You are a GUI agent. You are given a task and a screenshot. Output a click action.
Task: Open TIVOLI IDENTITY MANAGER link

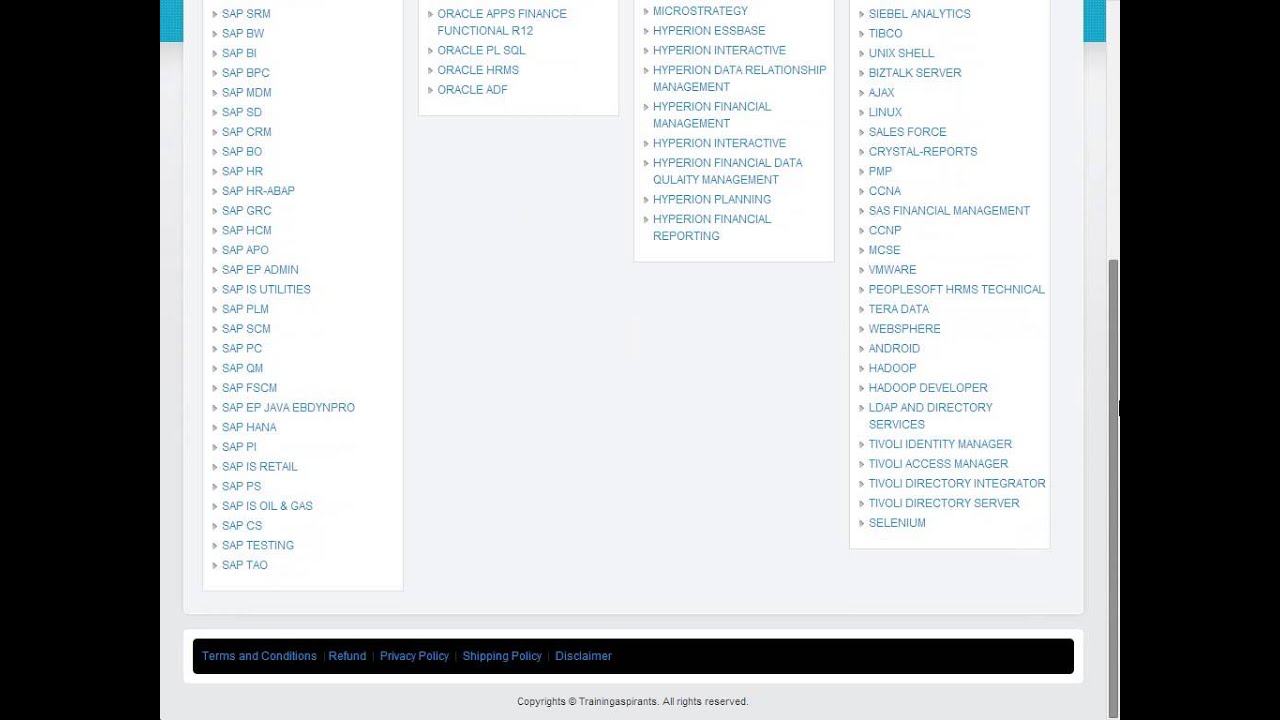[x=940, y=445]
